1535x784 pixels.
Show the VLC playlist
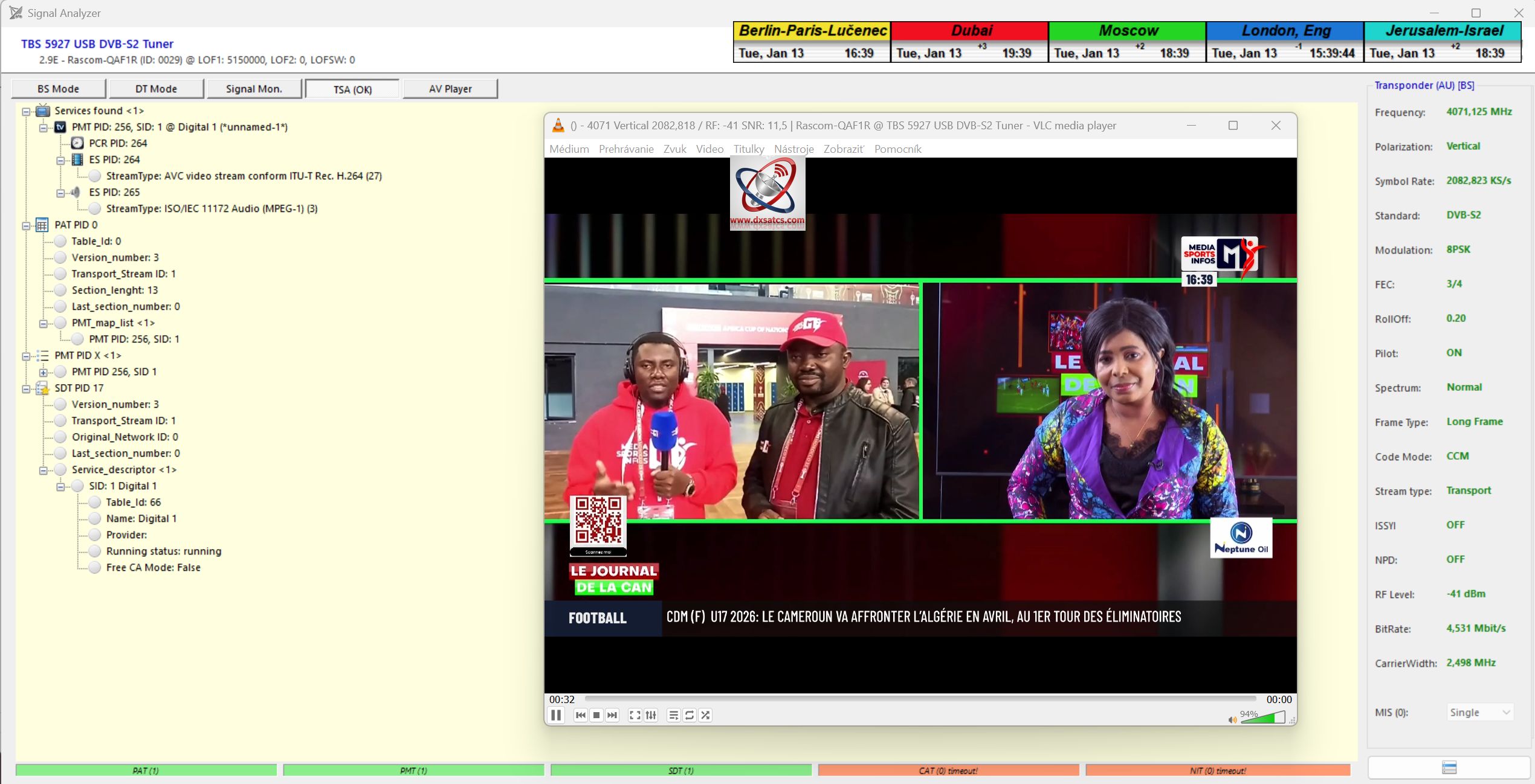point(673,715)
